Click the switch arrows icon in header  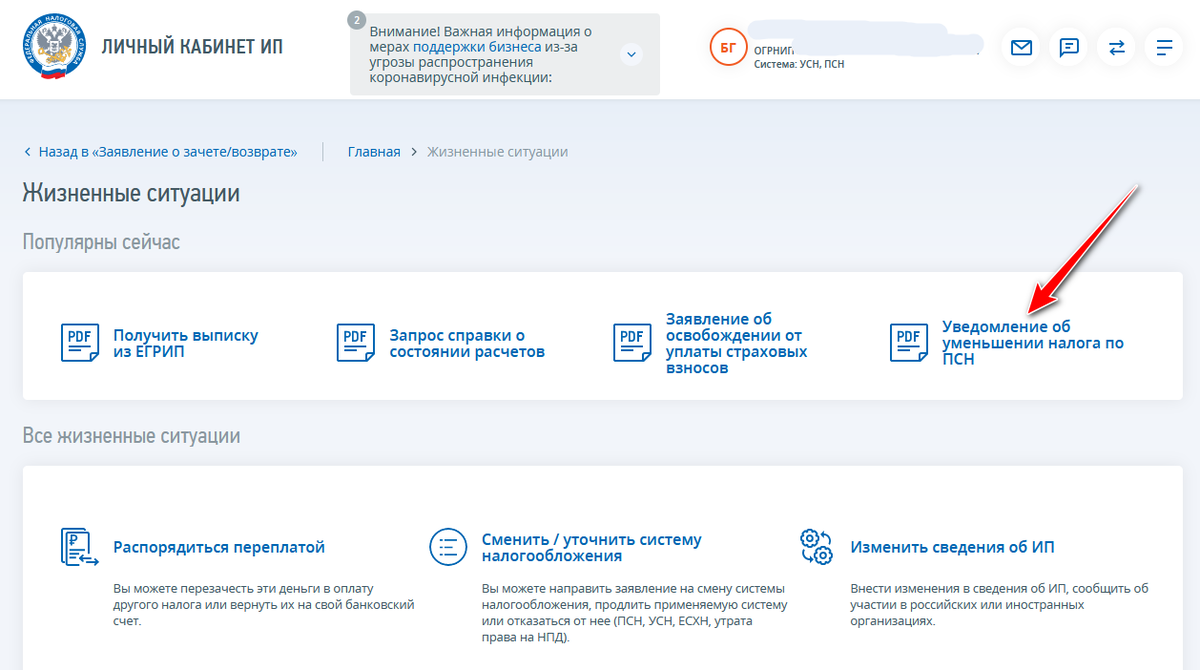(x=1116, y=47)
